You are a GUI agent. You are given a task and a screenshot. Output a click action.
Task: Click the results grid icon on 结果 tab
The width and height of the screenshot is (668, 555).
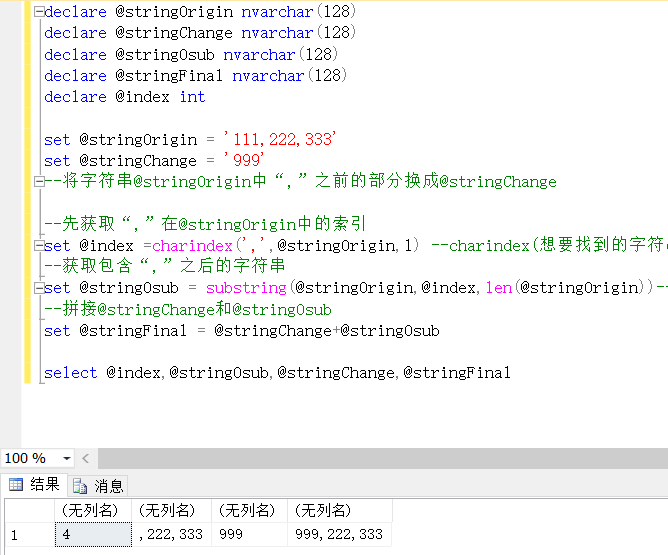pos(16,485)
